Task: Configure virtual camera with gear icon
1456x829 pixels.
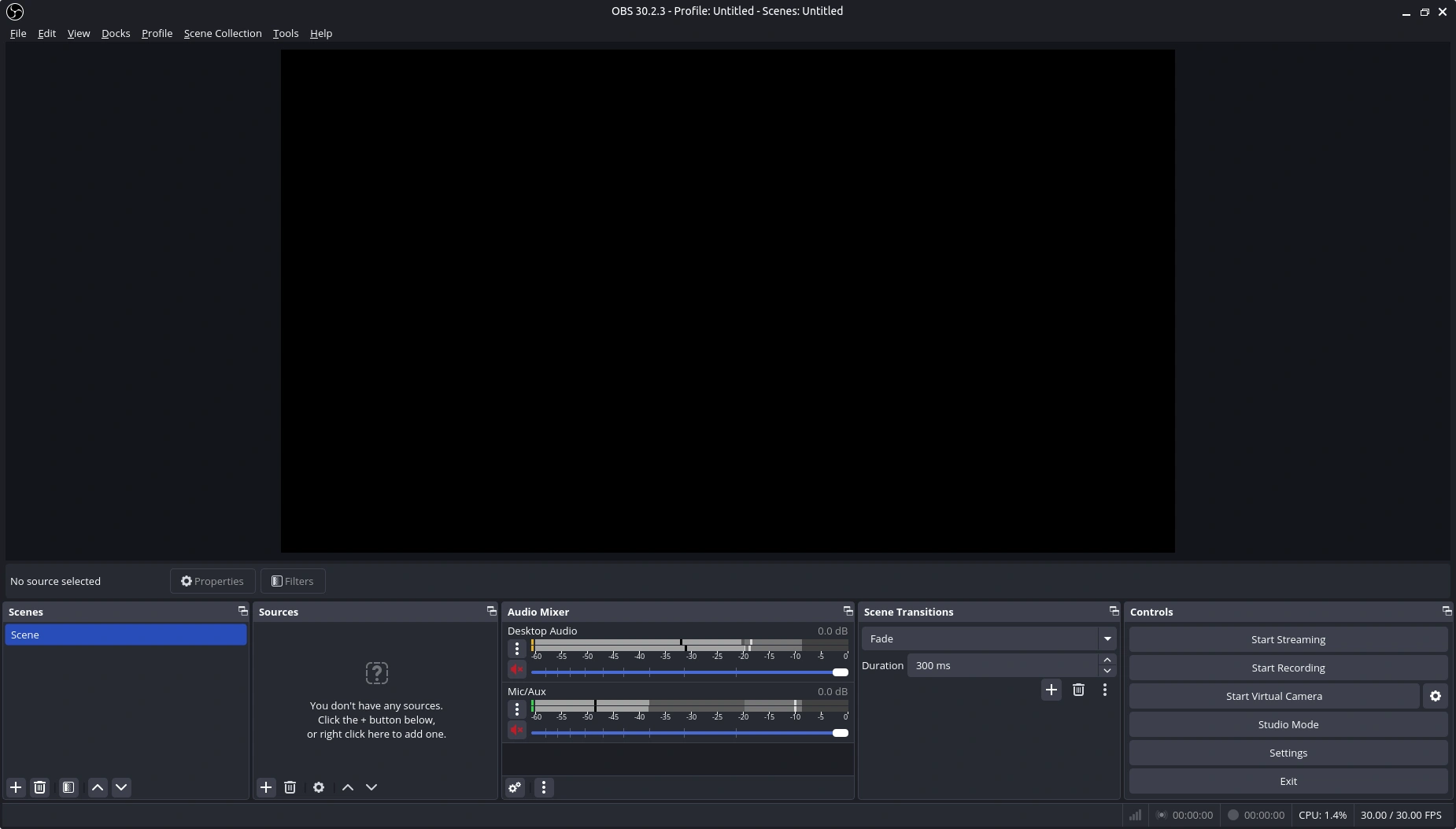Action: (1435, 696)
